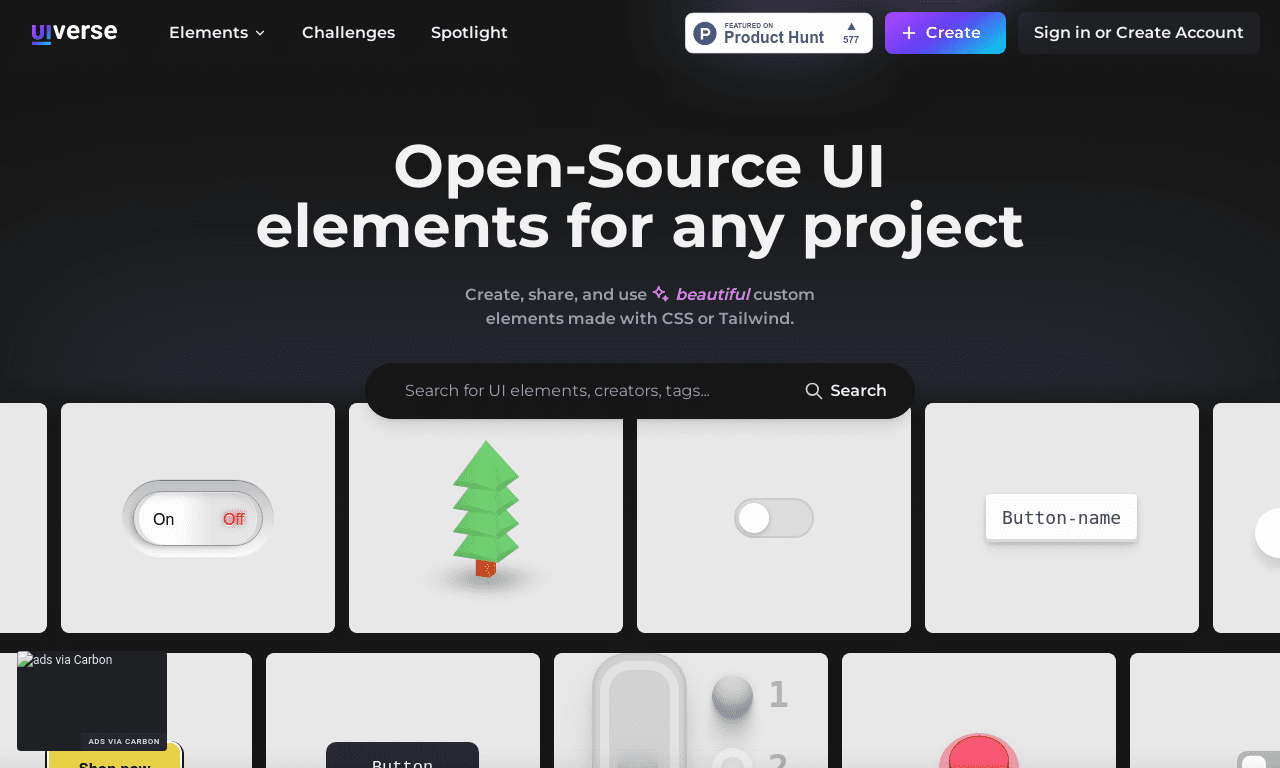This screenshot has height=768, width=1280.
Task: Expand the Elements dropdown chevron
Action: (x=260, y=33)
